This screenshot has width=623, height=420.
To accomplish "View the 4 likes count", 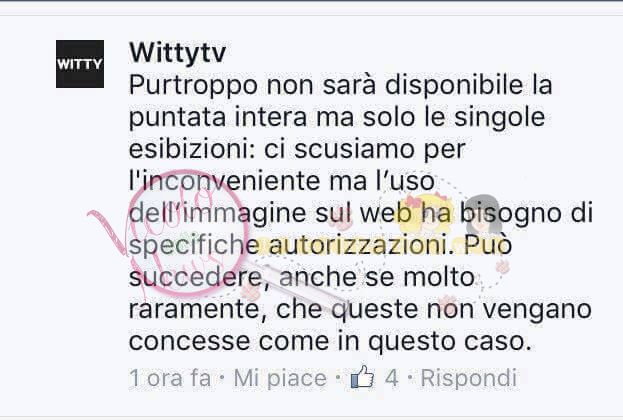I will 391,377.
